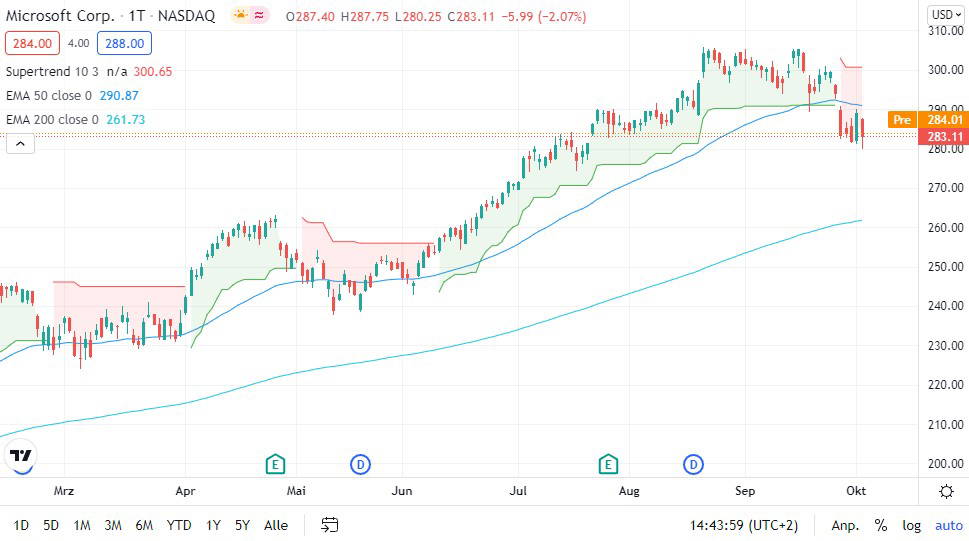This screenshot has height=541, width=969.
Task: Click the 300.00 price axis label
Action: [946, 70]
